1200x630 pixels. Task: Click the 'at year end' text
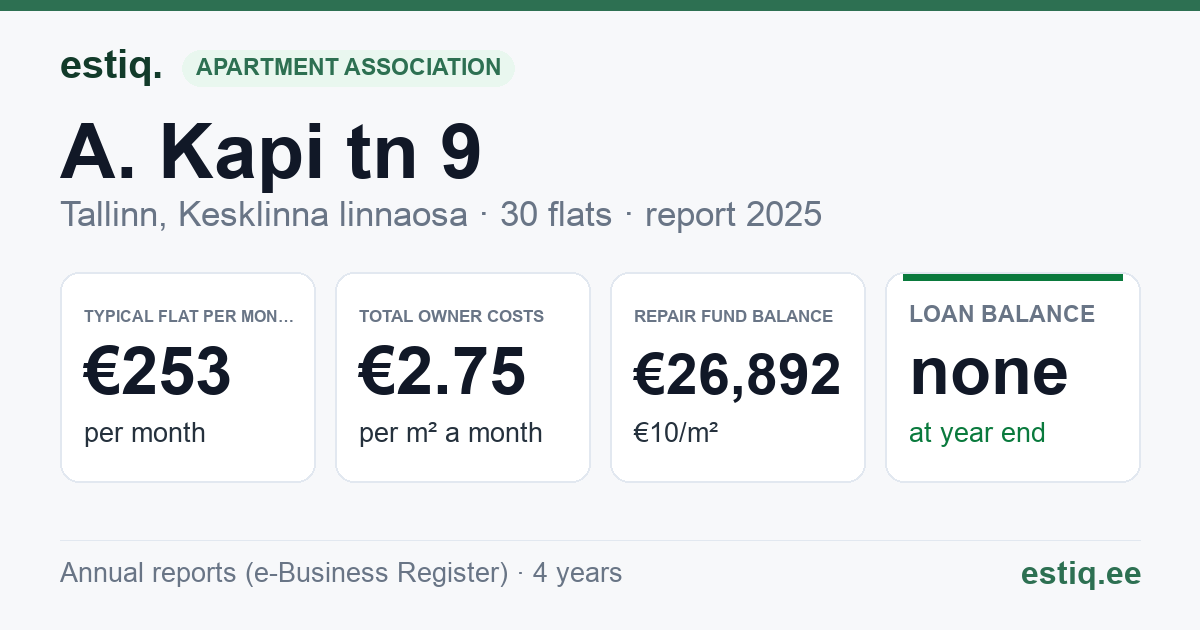[977, 433]
